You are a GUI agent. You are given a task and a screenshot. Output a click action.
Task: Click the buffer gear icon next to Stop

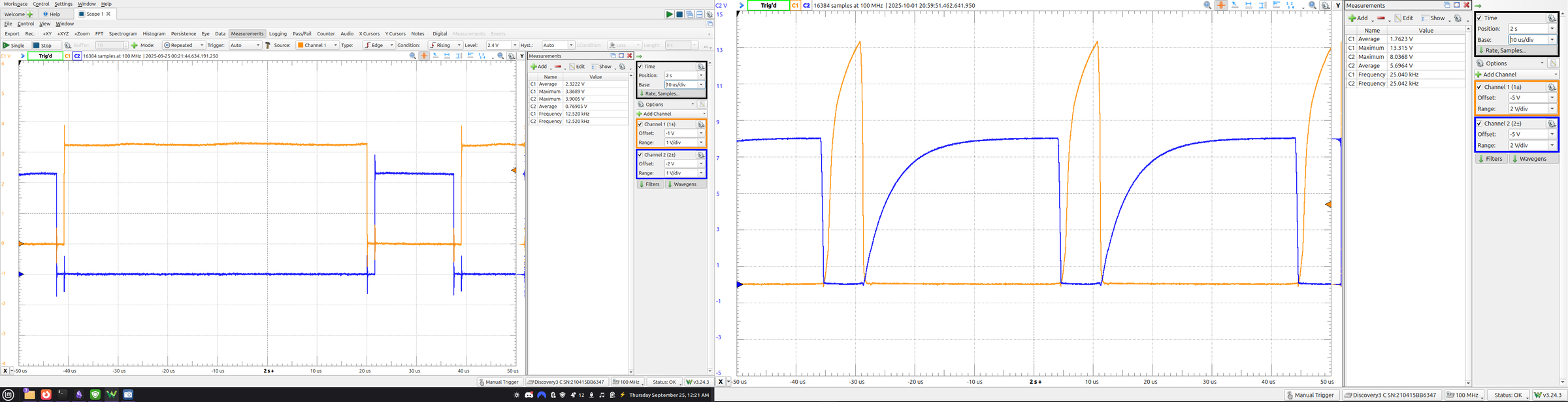point(67,45)
